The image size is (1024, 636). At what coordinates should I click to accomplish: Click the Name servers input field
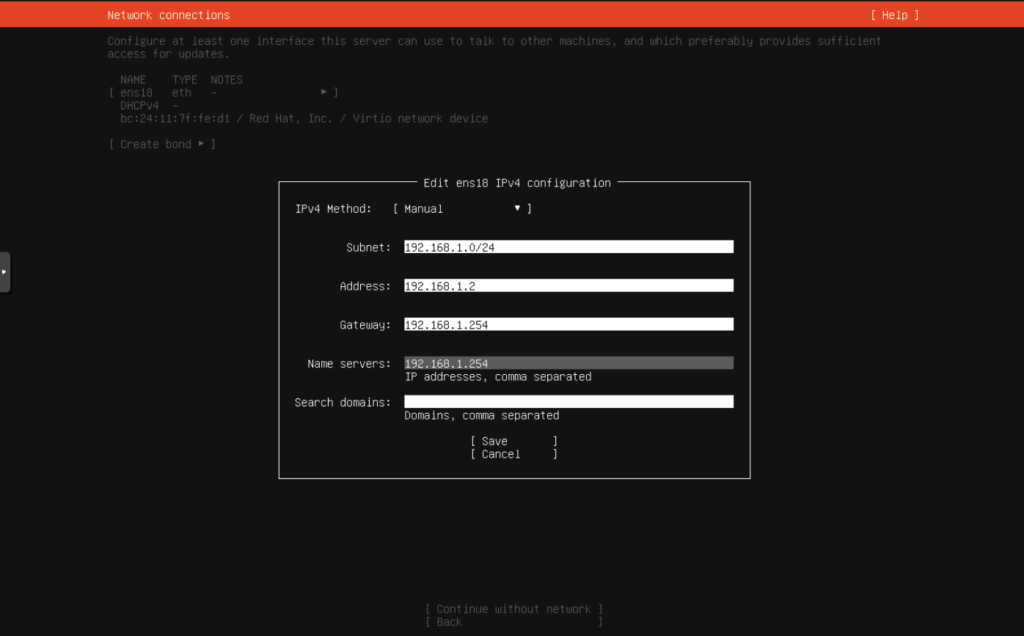(568, 364)
